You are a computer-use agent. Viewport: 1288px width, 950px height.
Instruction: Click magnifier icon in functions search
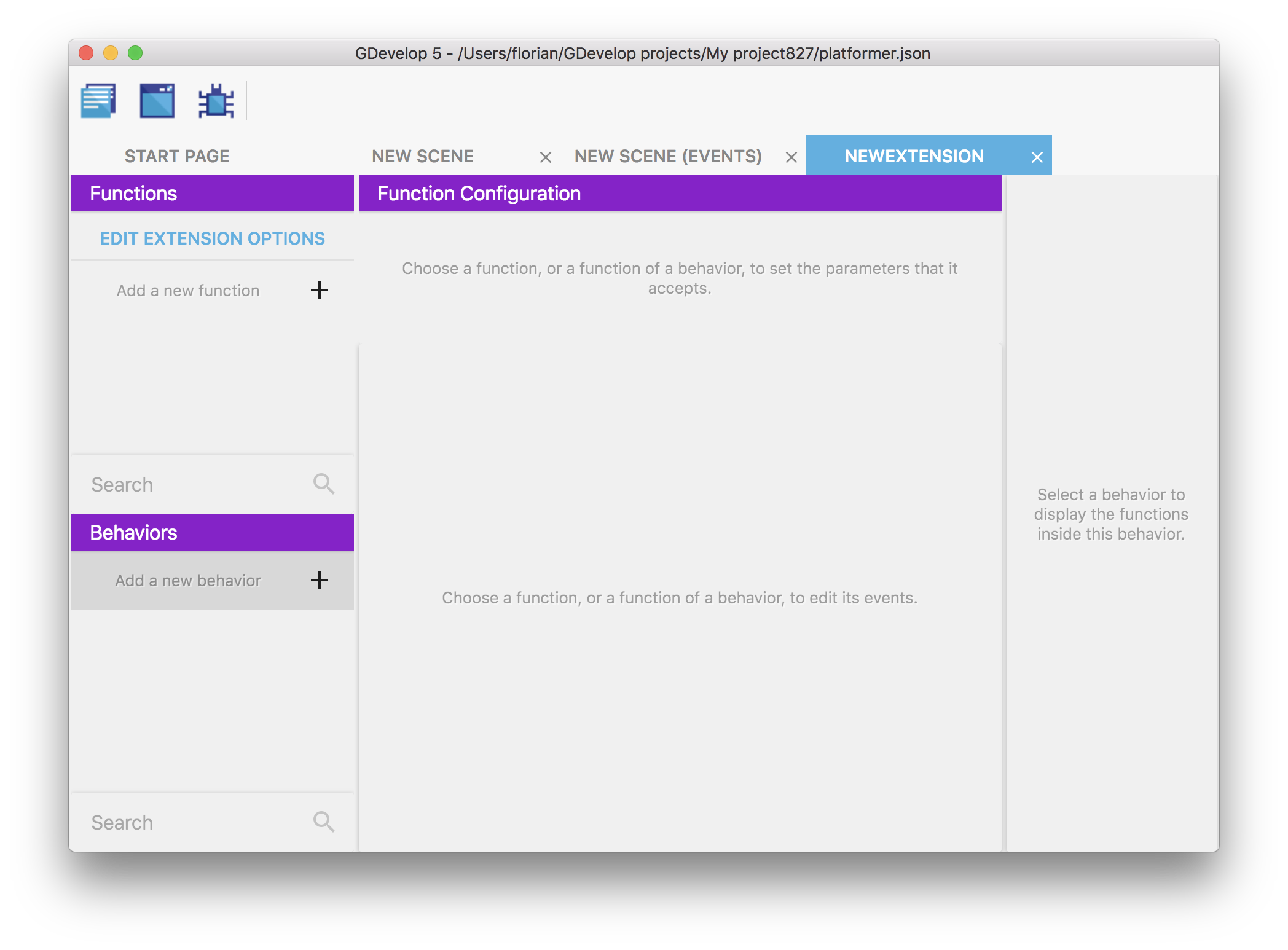[324, 484]
